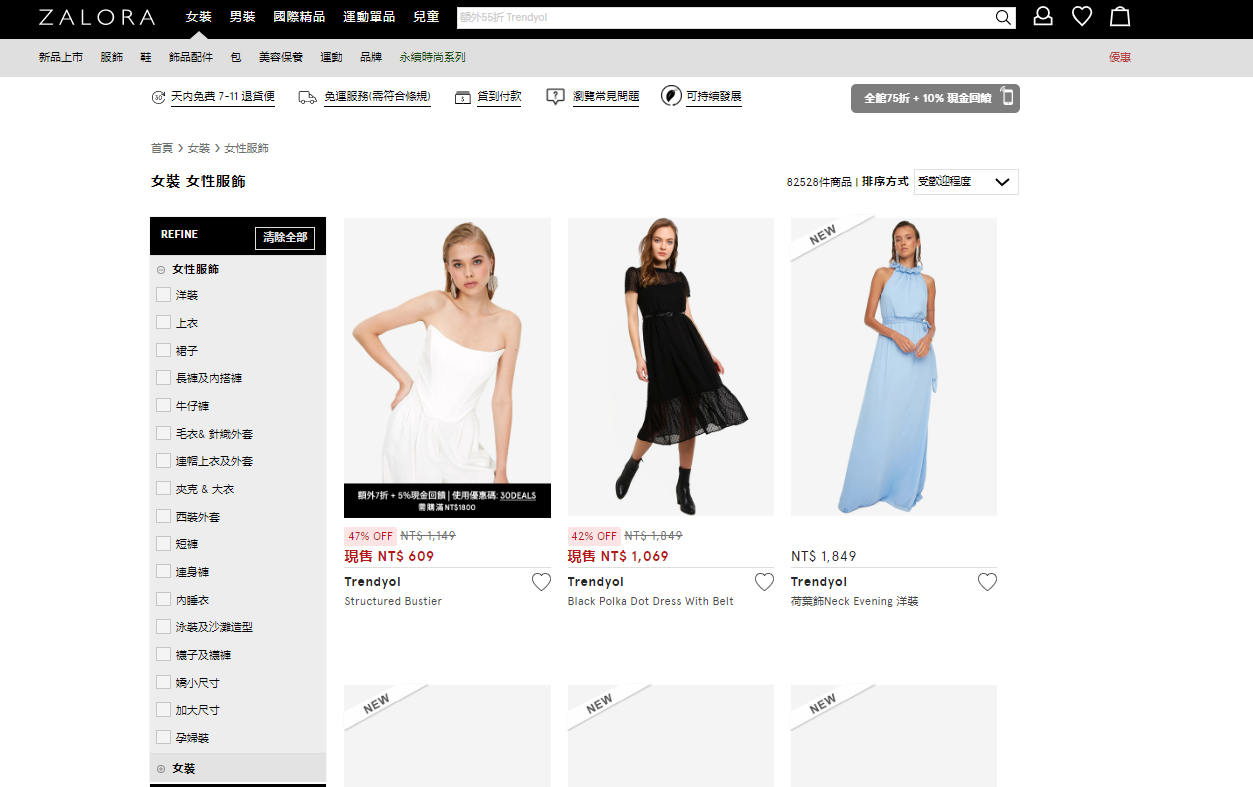Add Structured Bustier to wishlist
Screen dimensions: 1253x787
click(x=541, y=582)
